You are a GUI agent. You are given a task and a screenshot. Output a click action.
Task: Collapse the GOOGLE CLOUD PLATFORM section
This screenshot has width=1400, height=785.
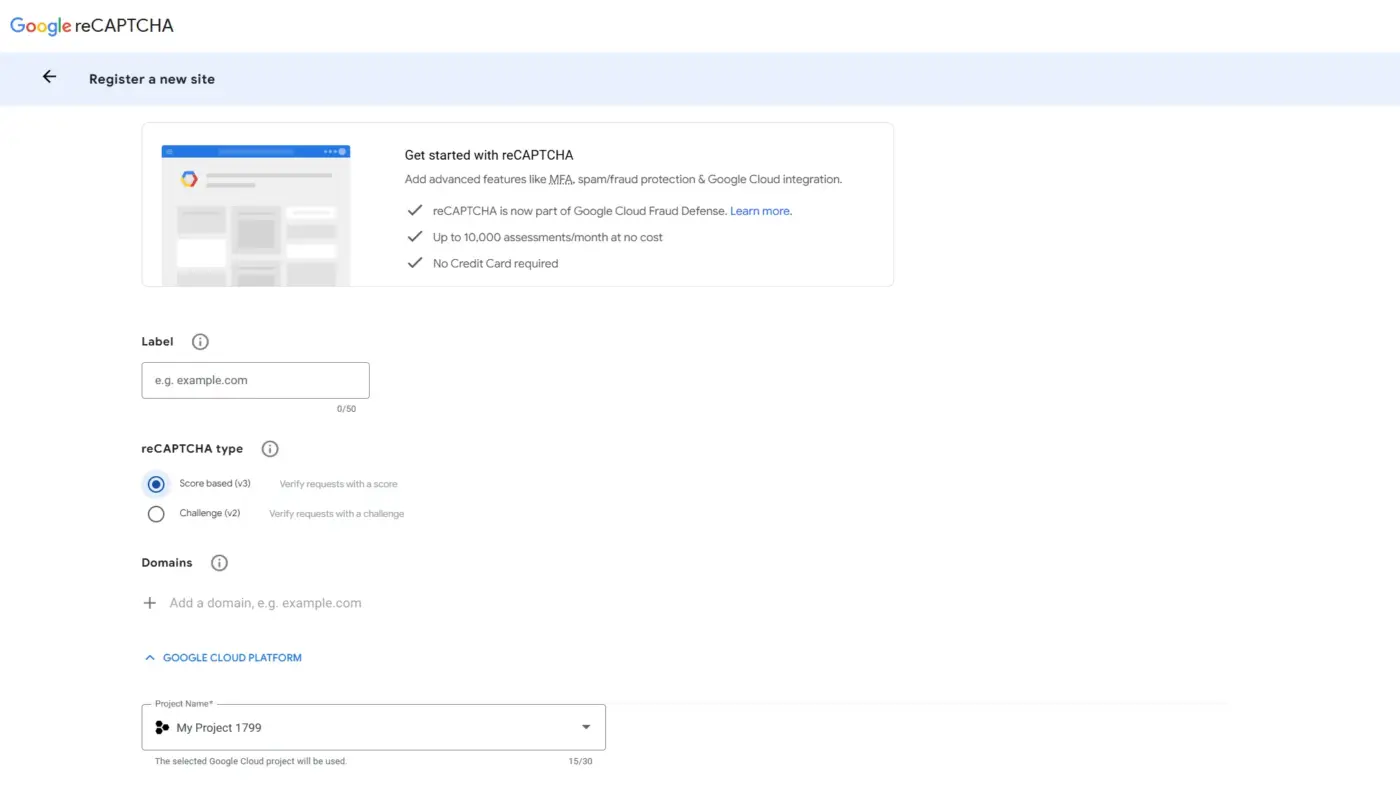pyautogui.click(x=223, y=658)
